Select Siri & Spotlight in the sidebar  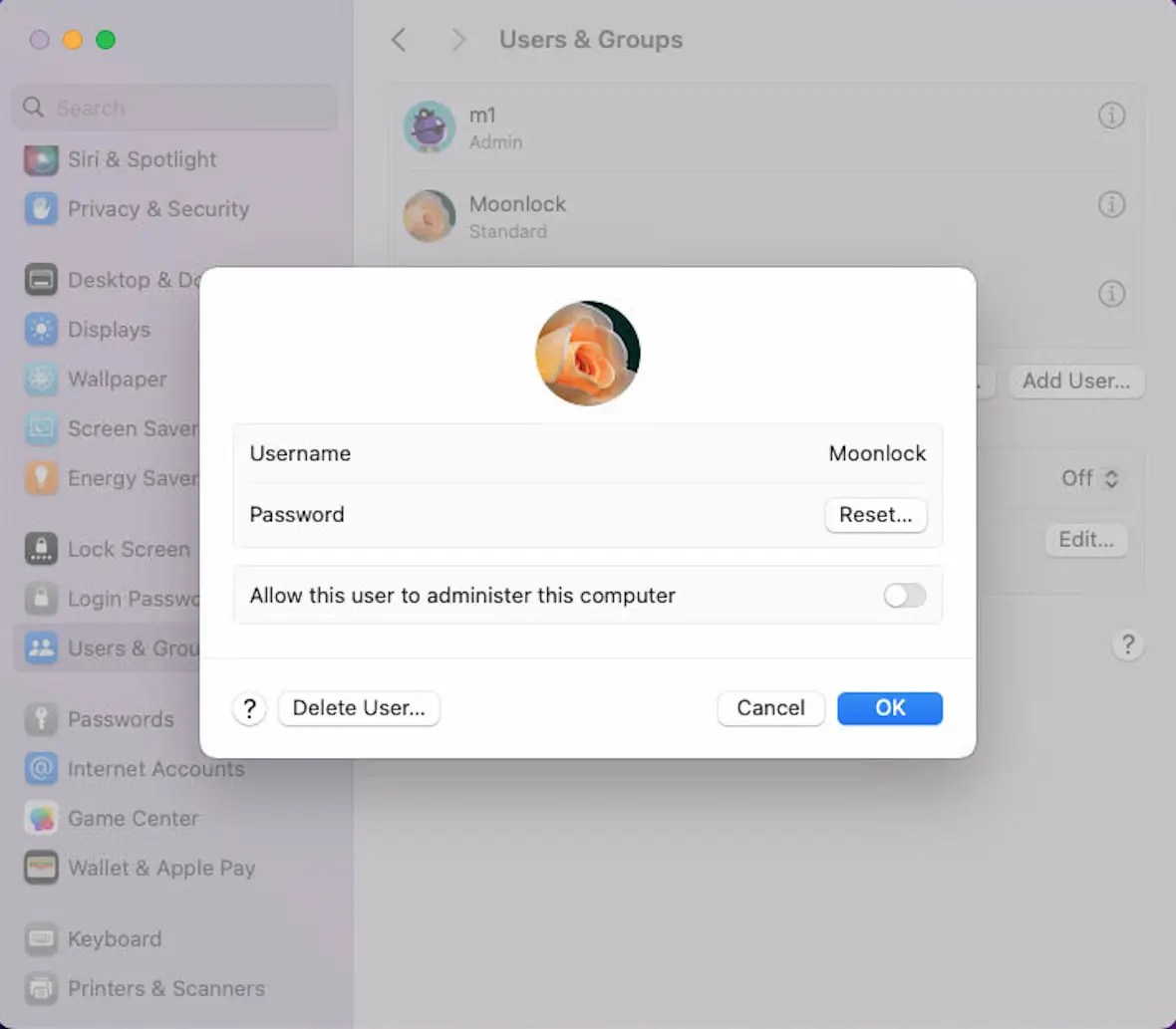coord(142,159)
